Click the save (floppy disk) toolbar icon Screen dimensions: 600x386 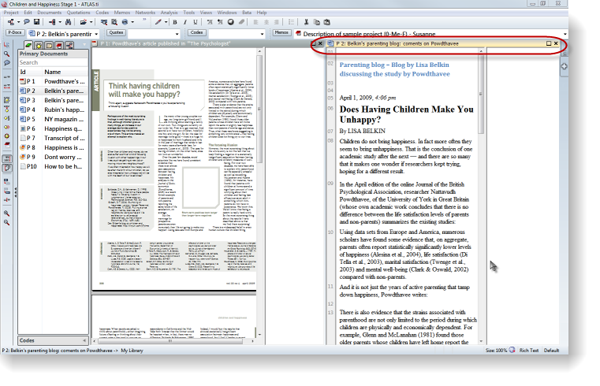click(x=37, y=22)
